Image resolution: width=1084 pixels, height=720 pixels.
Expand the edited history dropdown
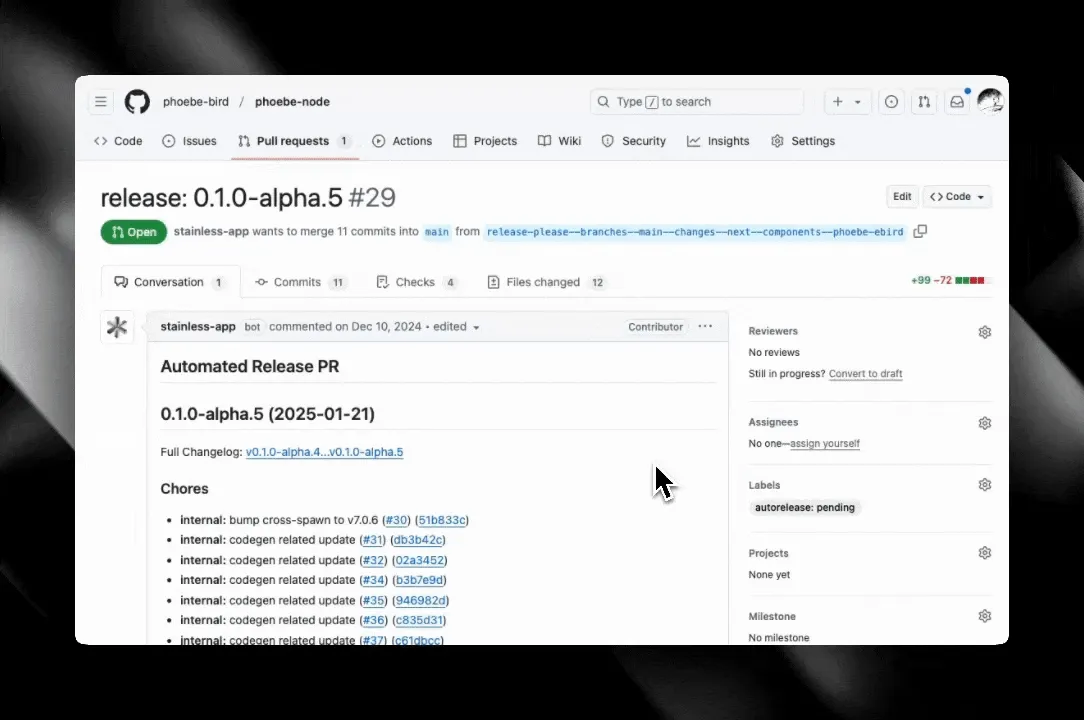click(475, 326)
